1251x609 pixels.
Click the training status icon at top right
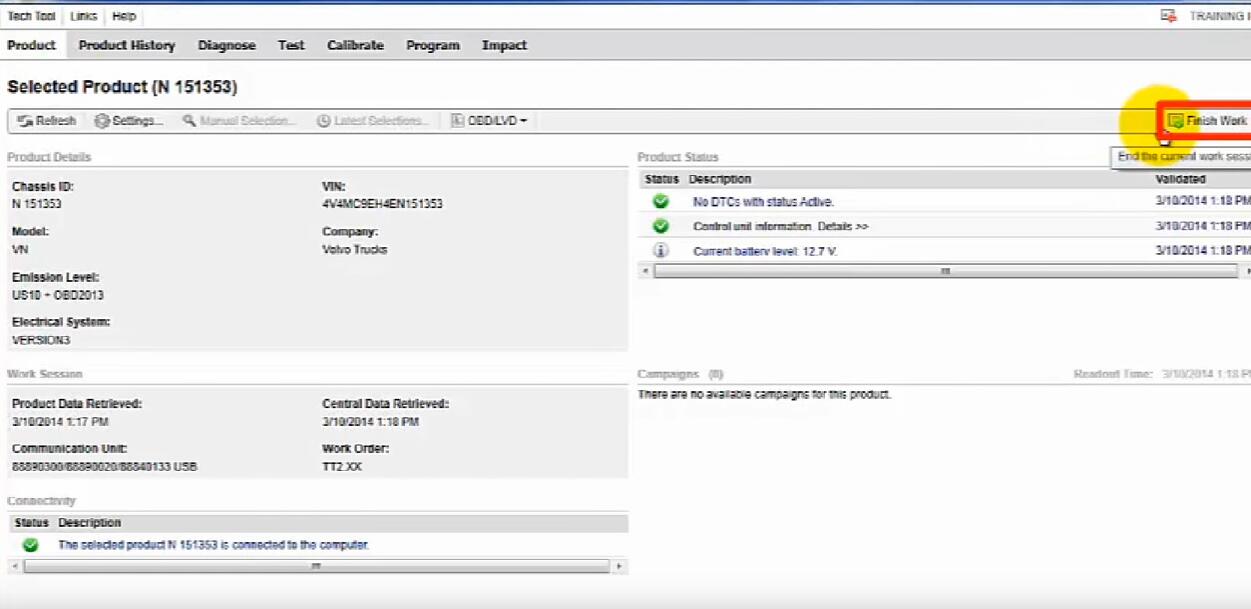coord(1168,16)
